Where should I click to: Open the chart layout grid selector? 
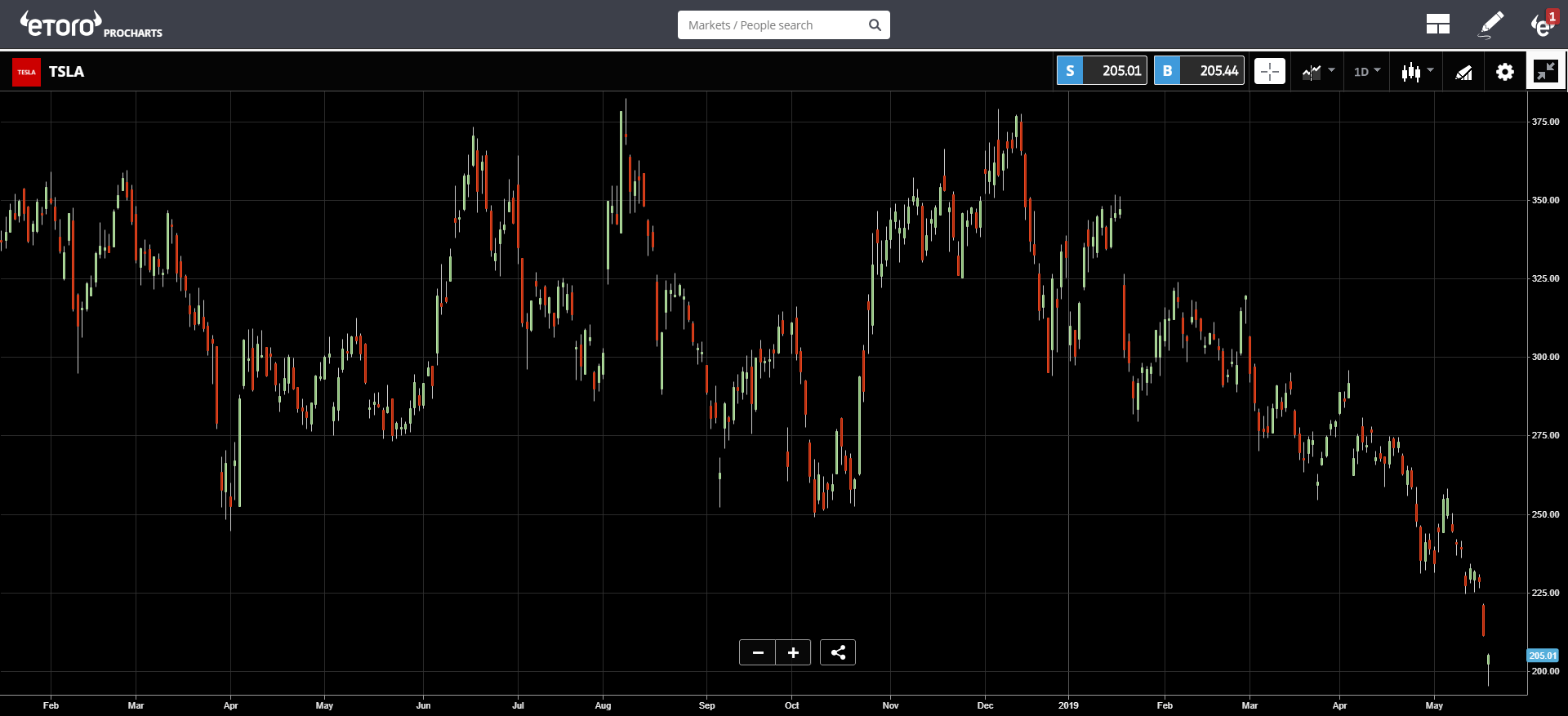tap(1437, 24)
